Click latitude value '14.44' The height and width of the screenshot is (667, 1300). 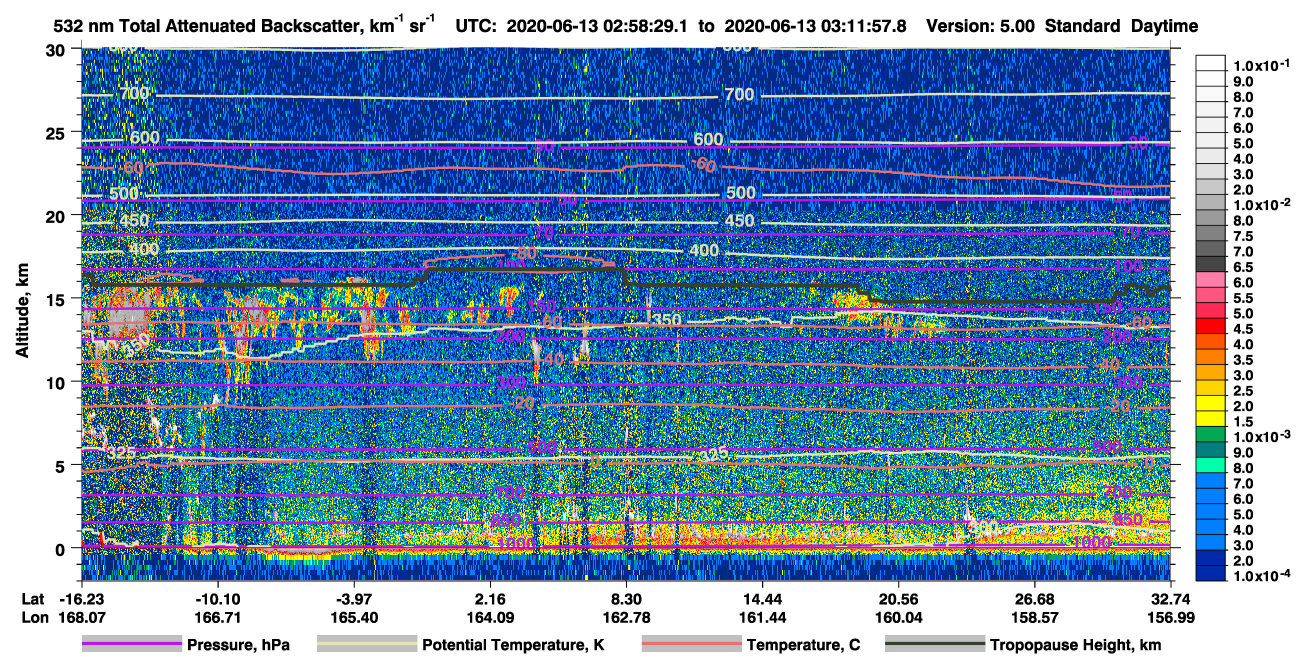[762, 598]
